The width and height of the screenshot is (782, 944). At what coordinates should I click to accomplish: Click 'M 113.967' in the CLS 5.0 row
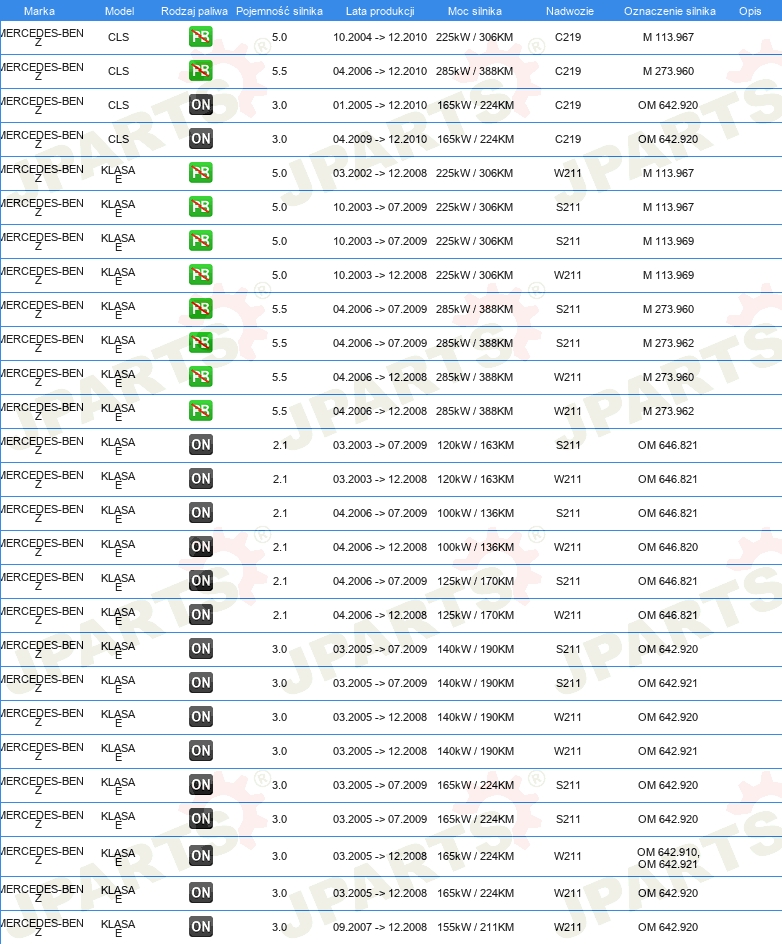[668, 37]
